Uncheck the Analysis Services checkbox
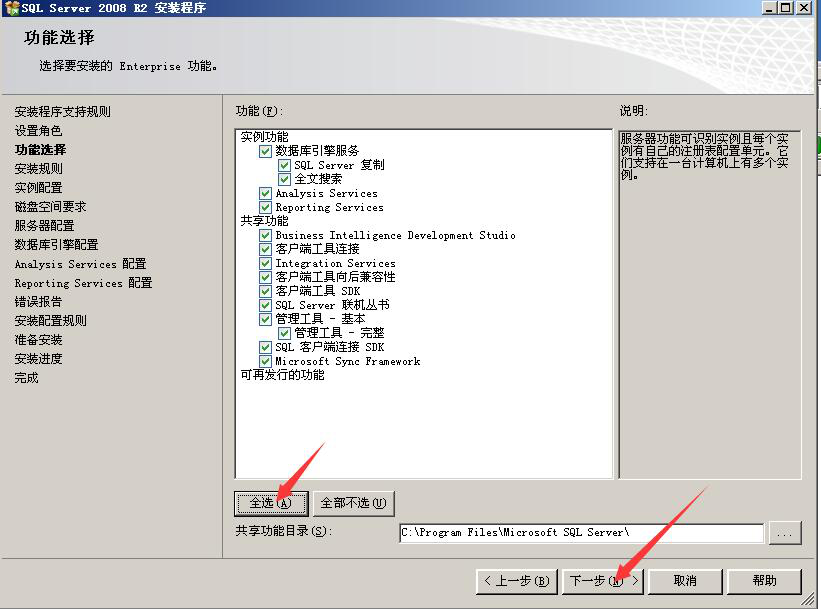Viewport: 821px width, 609px height. (265, 193)
